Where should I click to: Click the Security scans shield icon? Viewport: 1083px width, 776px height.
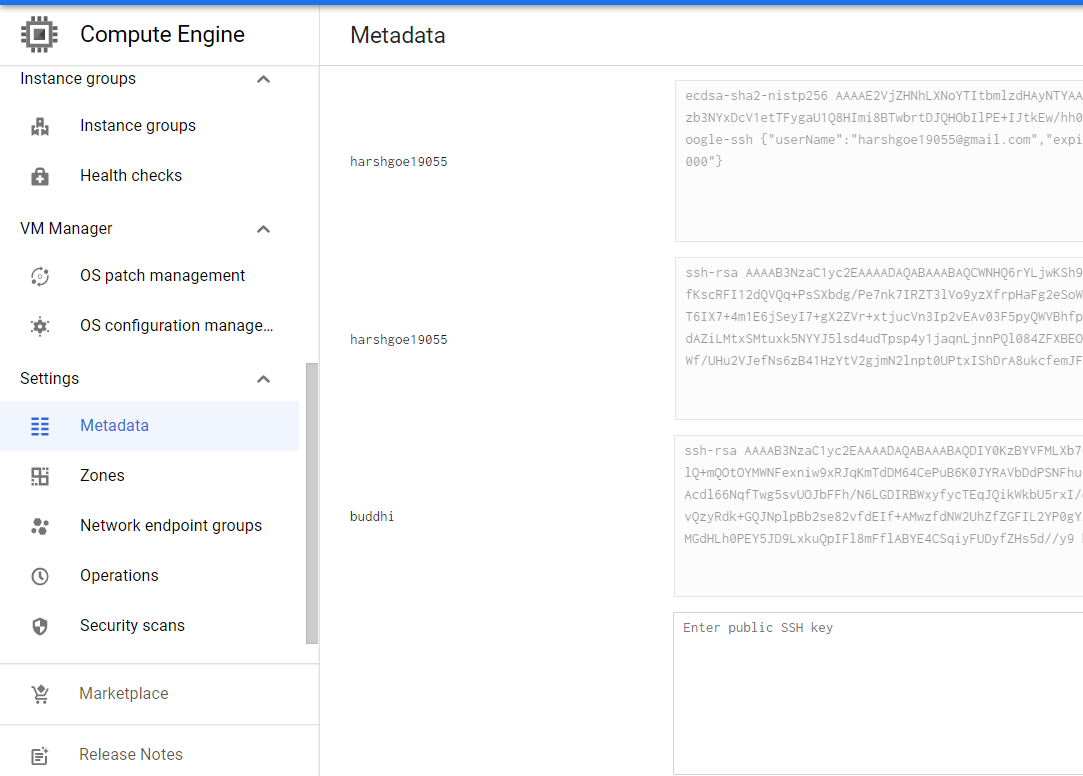point(40,626)
